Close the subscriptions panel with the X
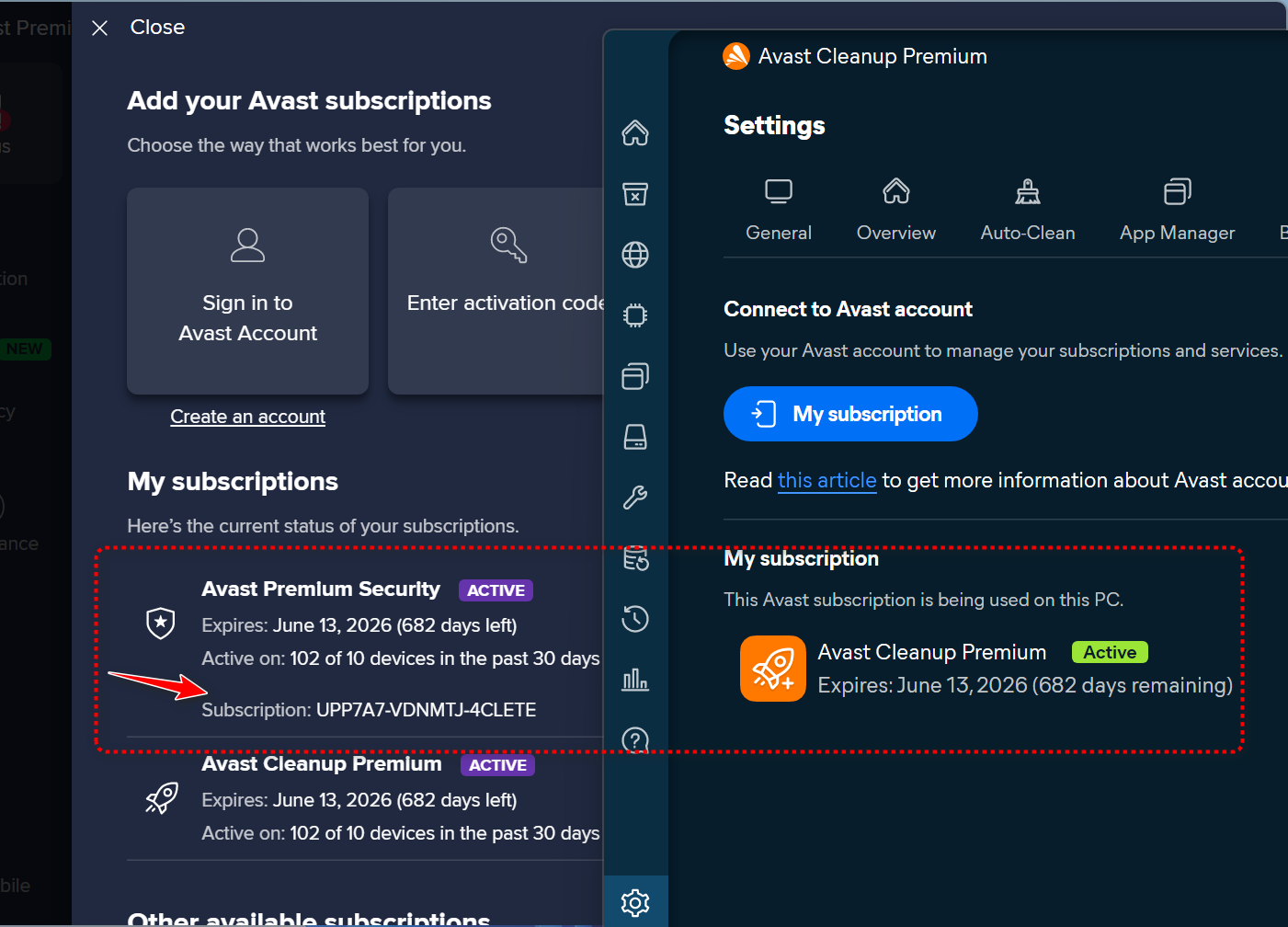The image size is (1288, 927). pyautogui.click(x=100, y=29)
